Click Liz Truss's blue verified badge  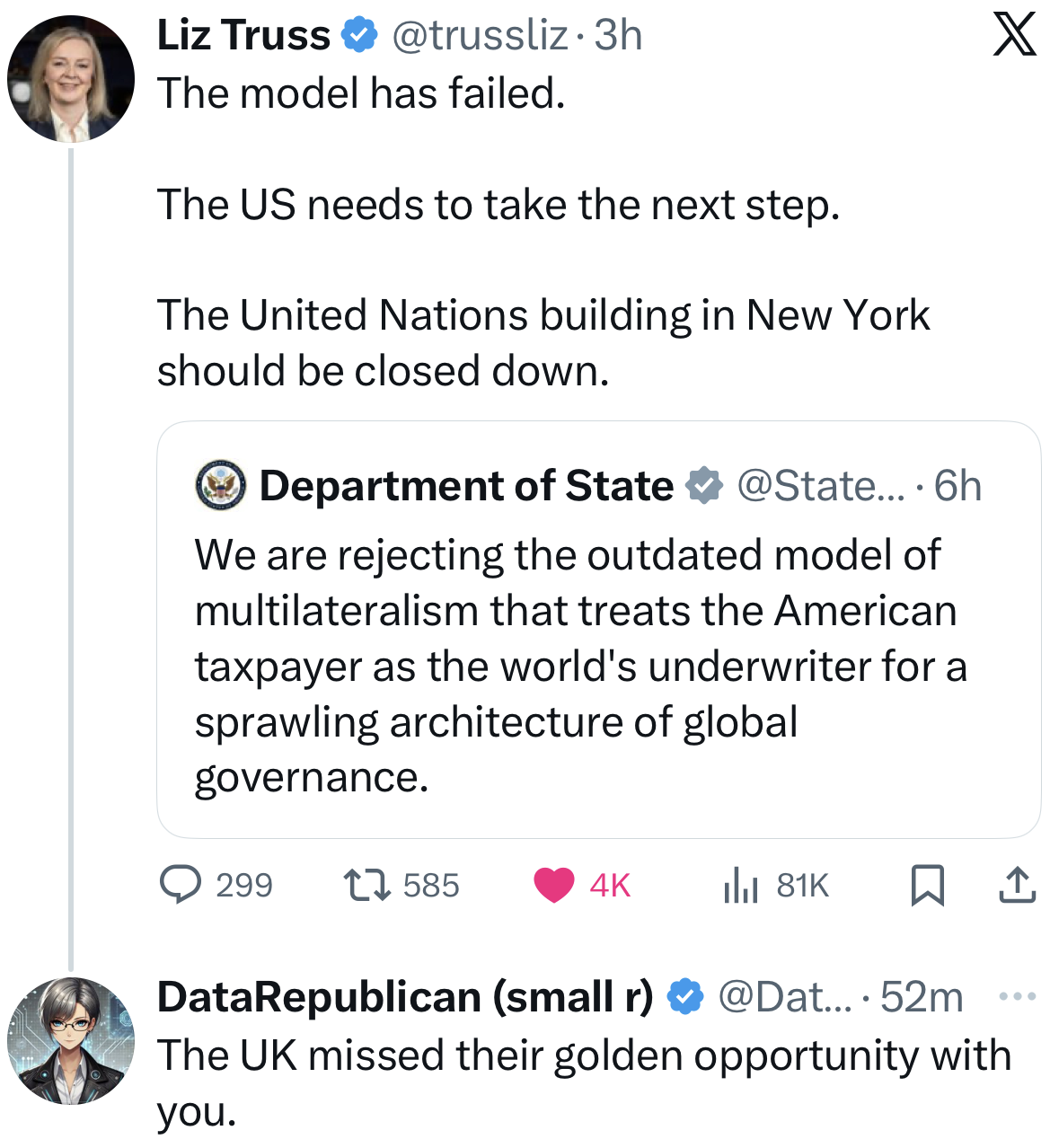tap(359, 36)
